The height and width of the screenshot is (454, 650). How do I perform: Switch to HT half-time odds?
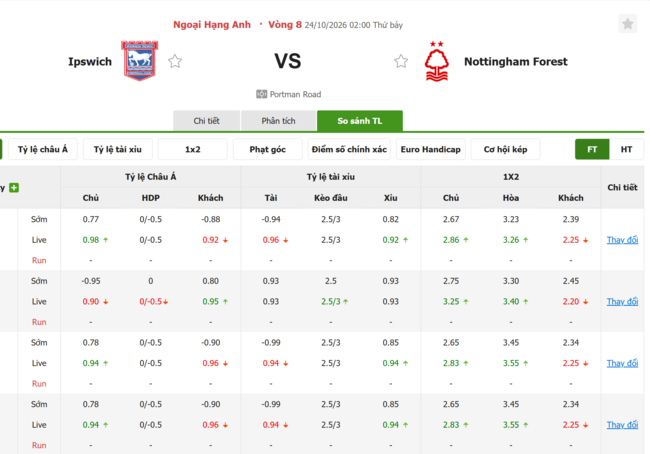pos(626,149)
